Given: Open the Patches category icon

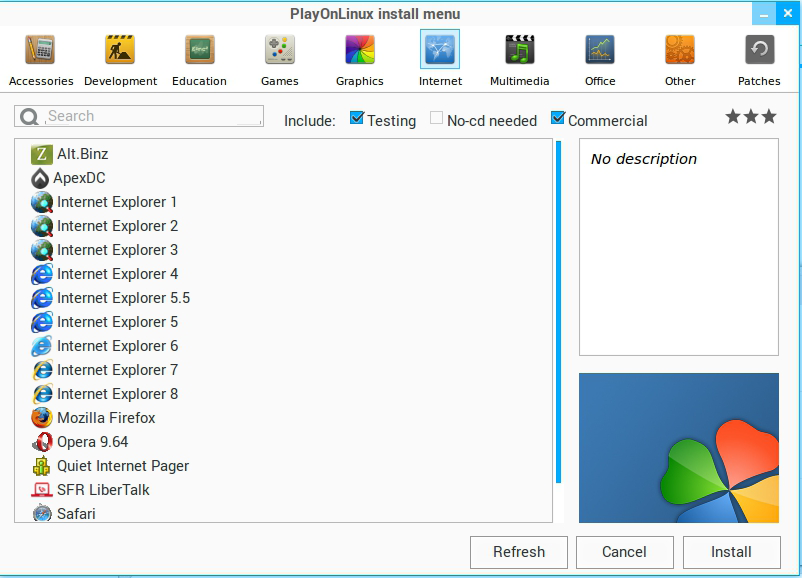Looking at the screenshot, I should click(x=760, y=50).
